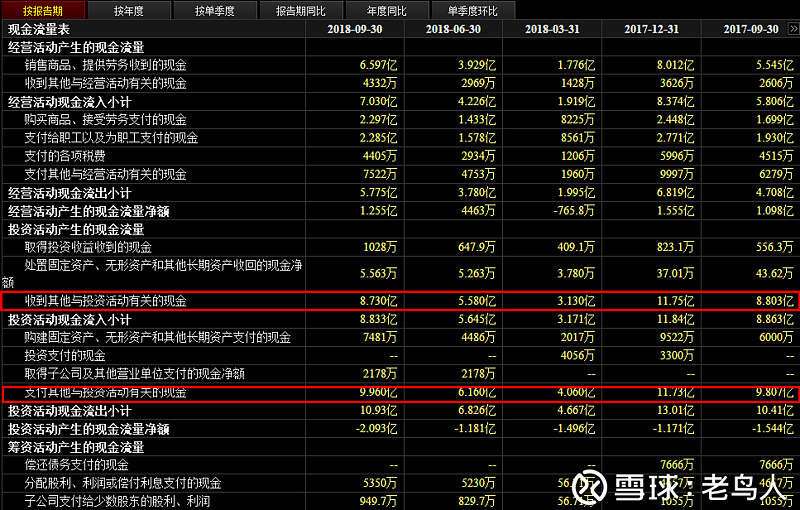Click the value 5350万 dividends paid
The image size is (800, 510).
pos(380,483)
